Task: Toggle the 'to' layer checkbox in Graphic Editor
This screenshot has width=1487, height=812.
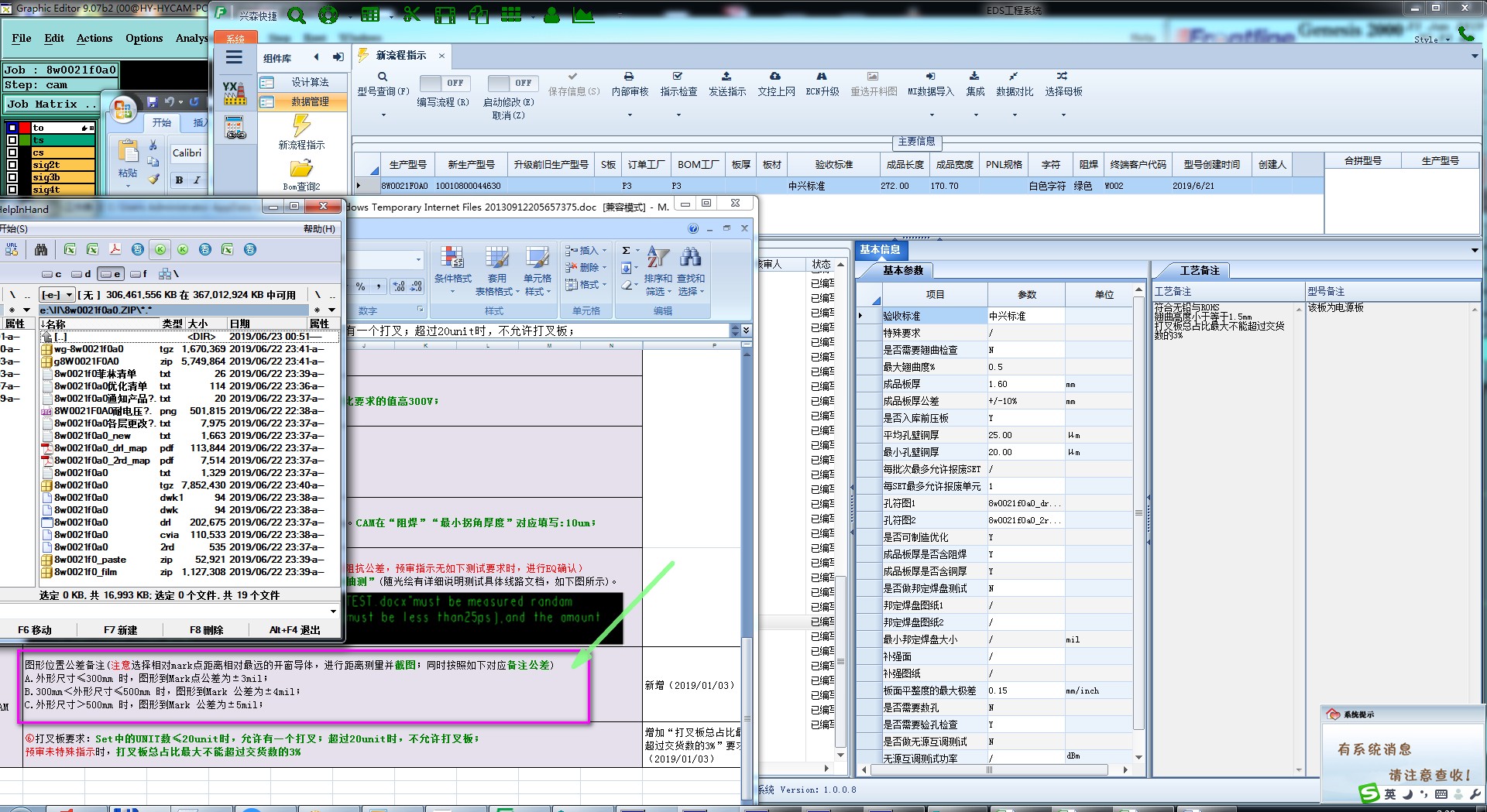Action: pyautogui.click(x=12, y=128)
